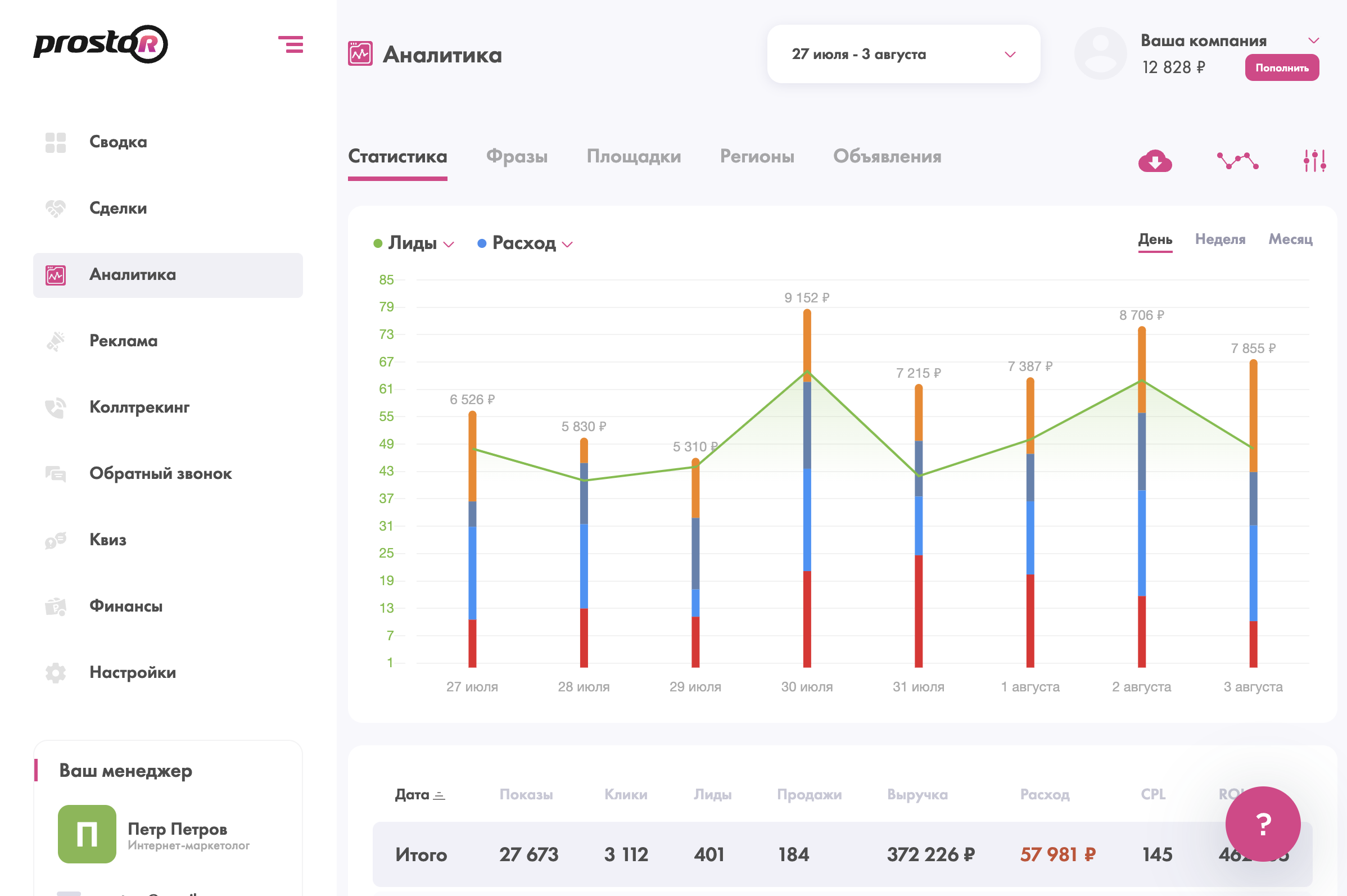Click the Квиз chat bubble icon
This screenshot has height=896, width=1347.
[x=56, y=540]
